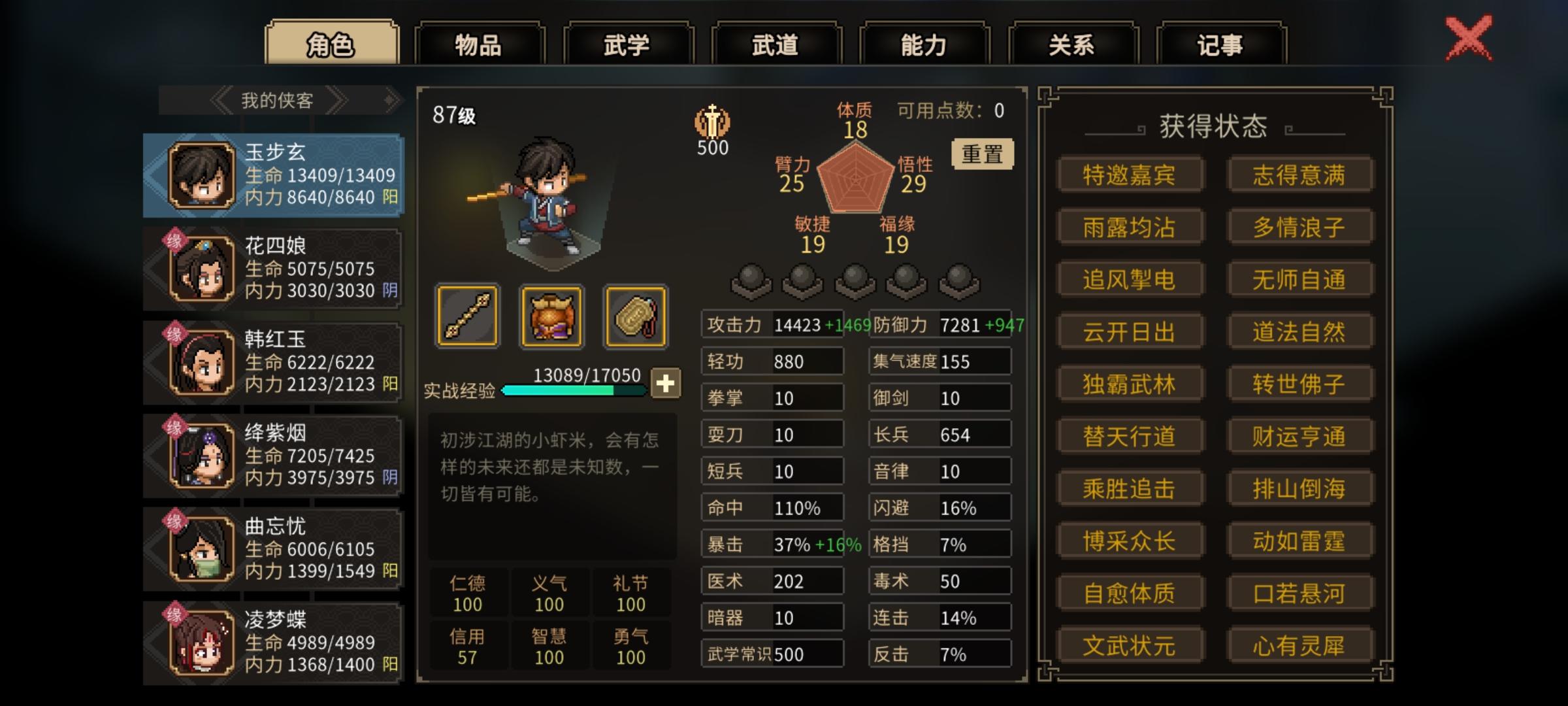The image size is (1568, 706).
Task: Select 曲忘忧's portrait with green mask
Action: [x=202, y=549]
